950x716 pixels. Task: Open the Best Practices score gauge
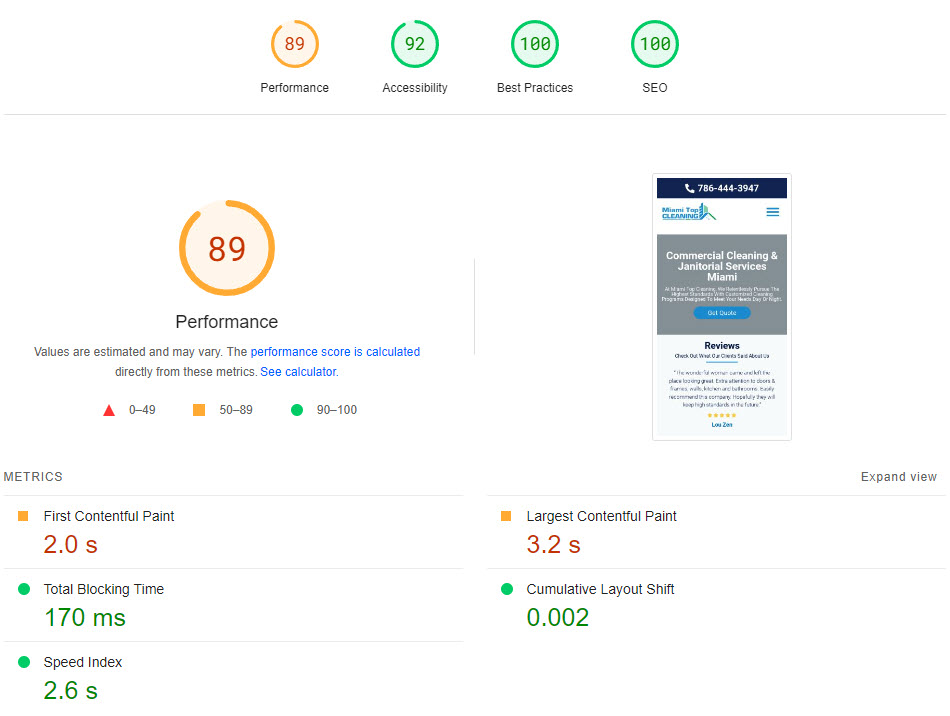(535, 44)
